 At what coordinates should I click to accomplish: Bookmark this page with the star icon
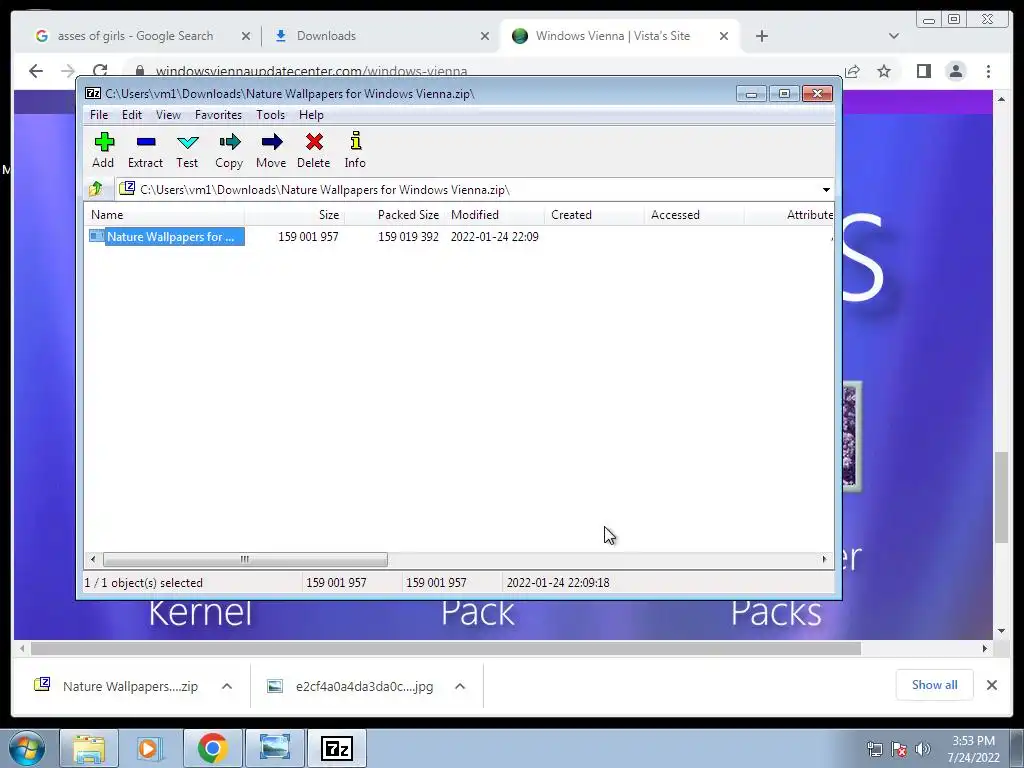click(884, 71)
